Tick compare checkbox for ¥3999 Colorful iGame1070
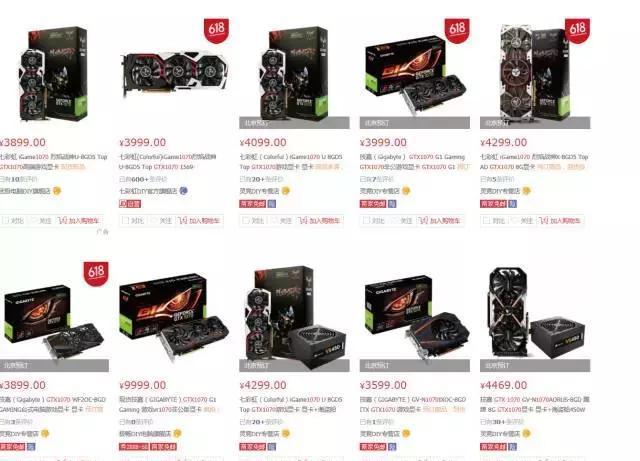The width and height of the screenshot is (640, 461). click(x=125, y=220)
